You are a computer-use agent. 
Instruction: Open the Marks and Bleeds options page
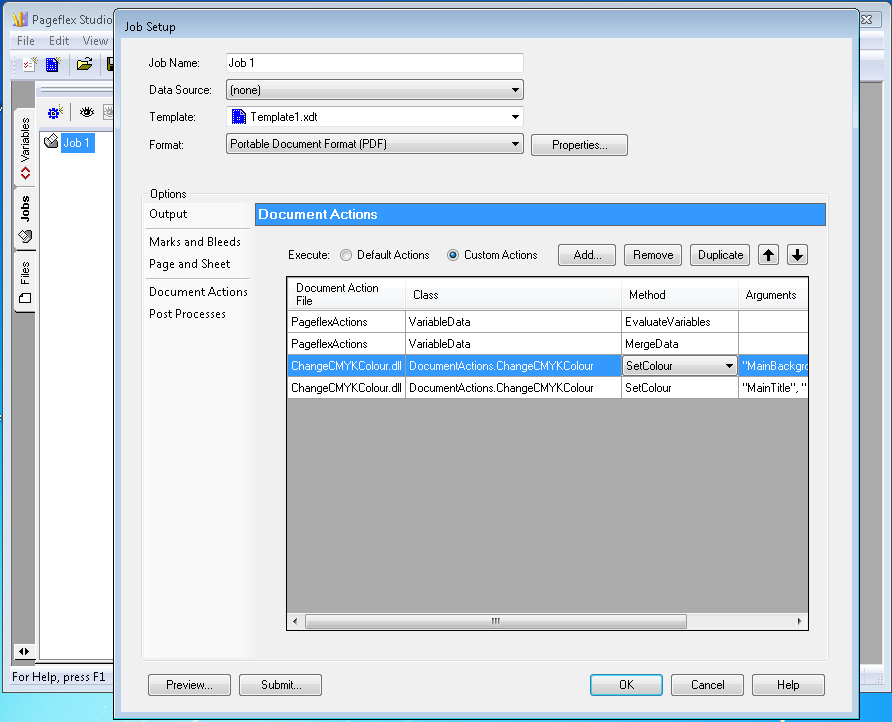[x=195, y=242]
